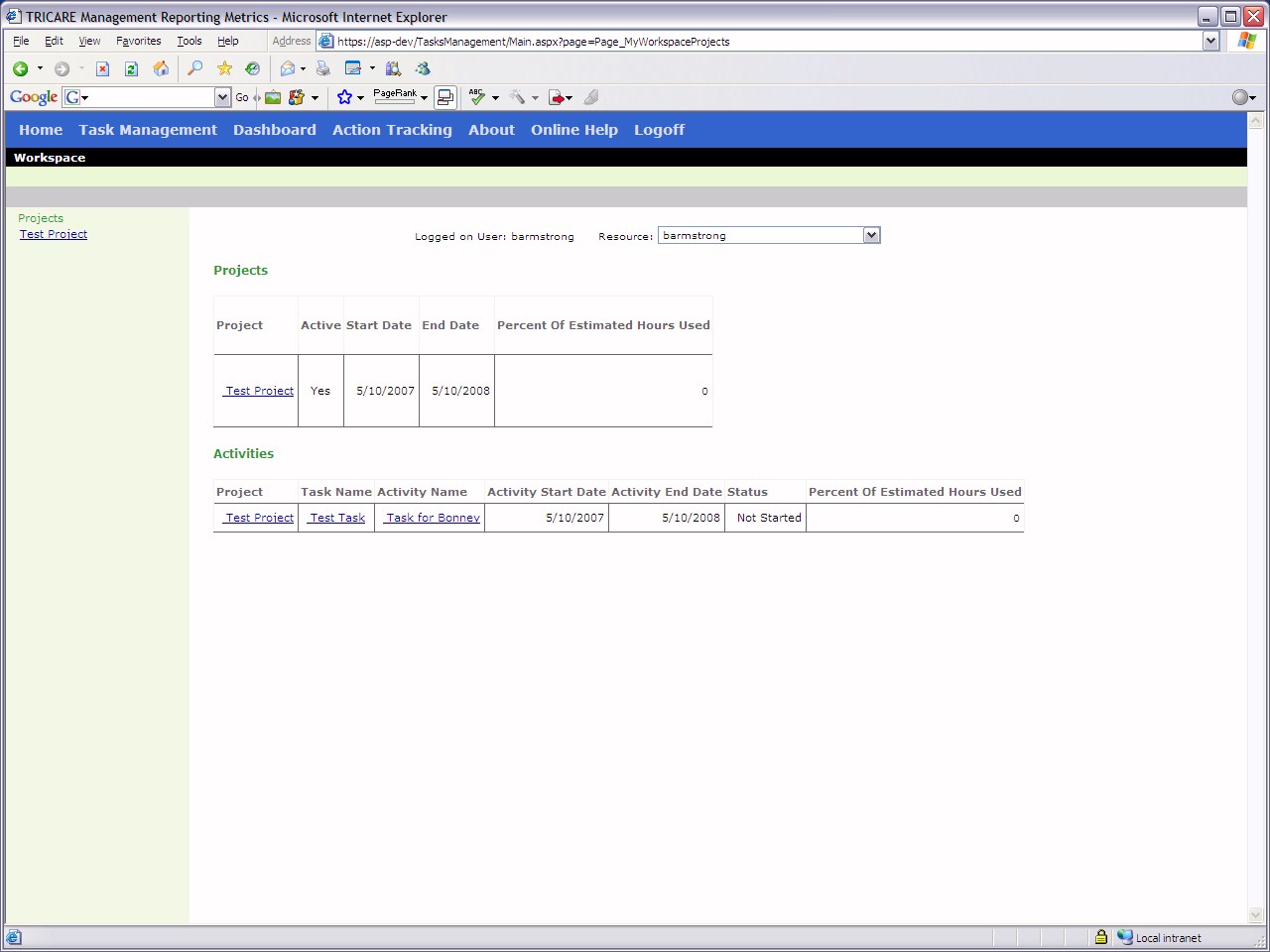This screenshot has height=952, width=1270.
Task: Expand the Resource dropdown showing barmstrong
Action: pos(871,235)
